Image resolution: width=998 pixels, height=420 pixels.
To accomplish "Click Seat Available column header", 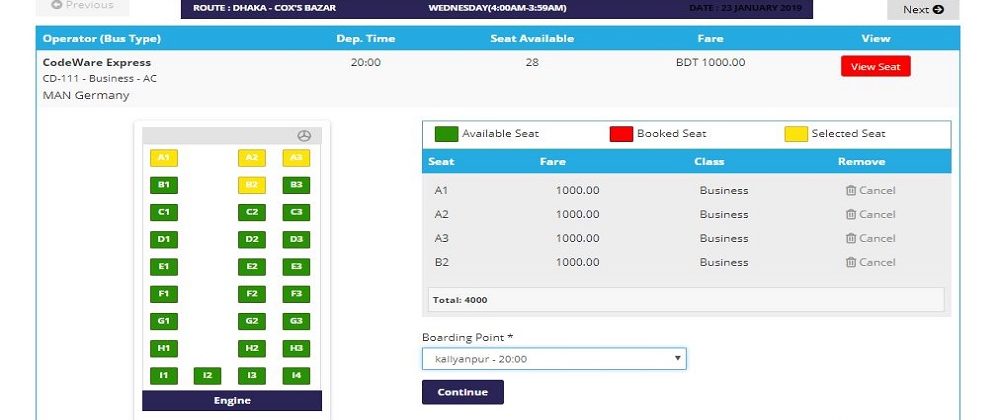I will 532,38.
